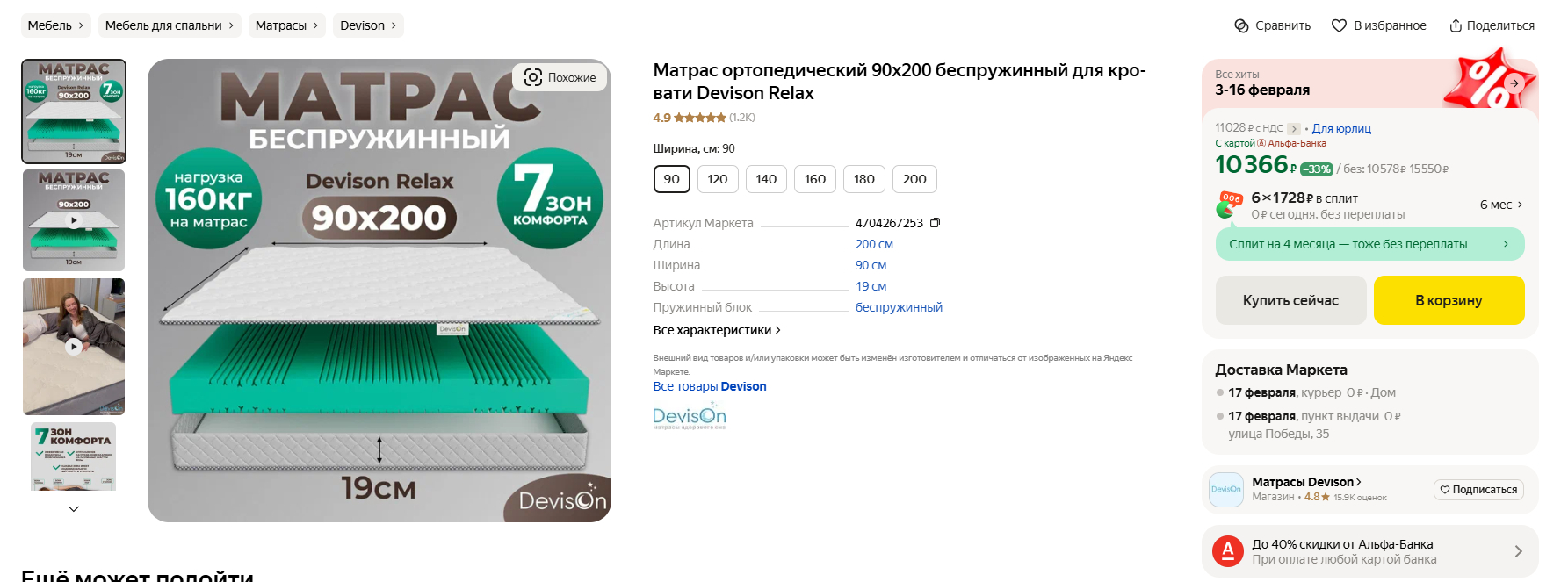
Task: Expand Все характеристики
Action: [717, 330]
